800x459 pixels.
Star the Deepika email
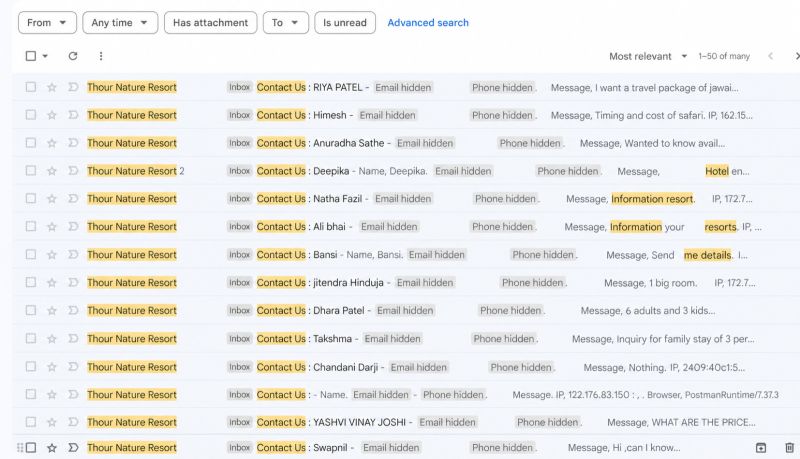pyautogui.click(x=52, y=171)
